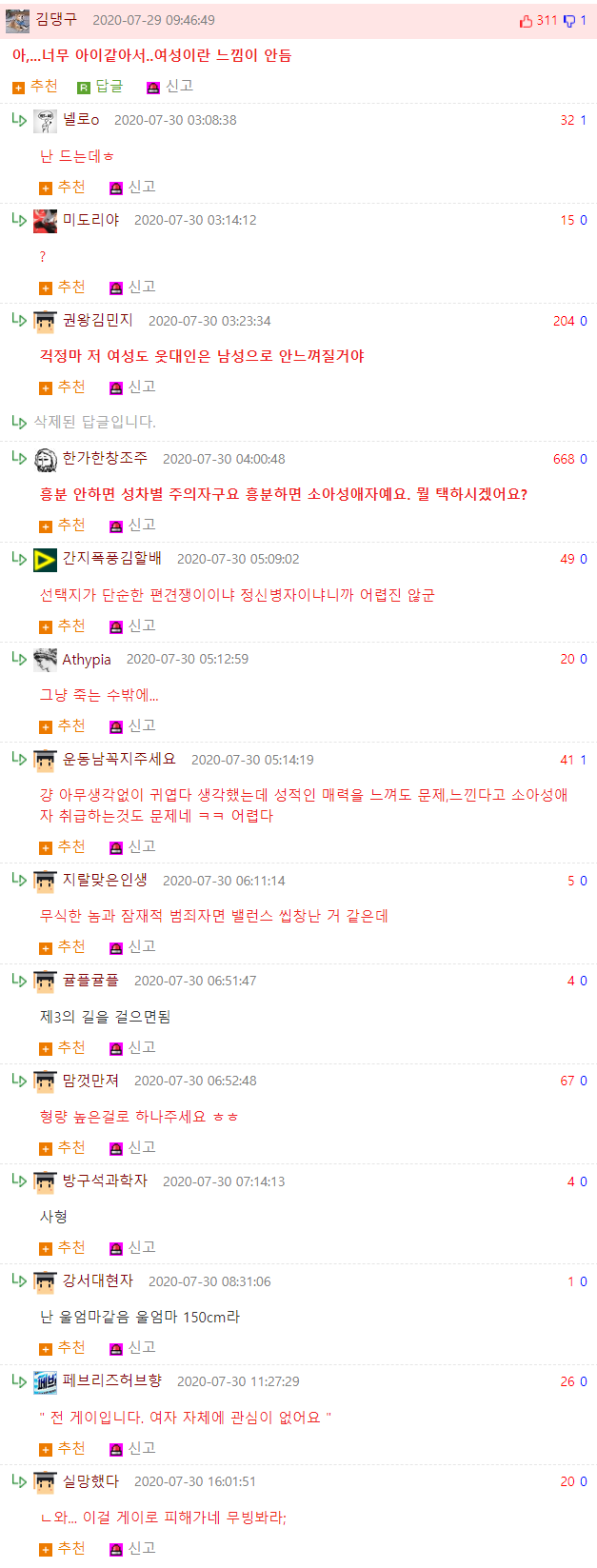Open 간지폭풍김할배's green avatar image
Screen dimensions: 597x1568
click(45, 560)
